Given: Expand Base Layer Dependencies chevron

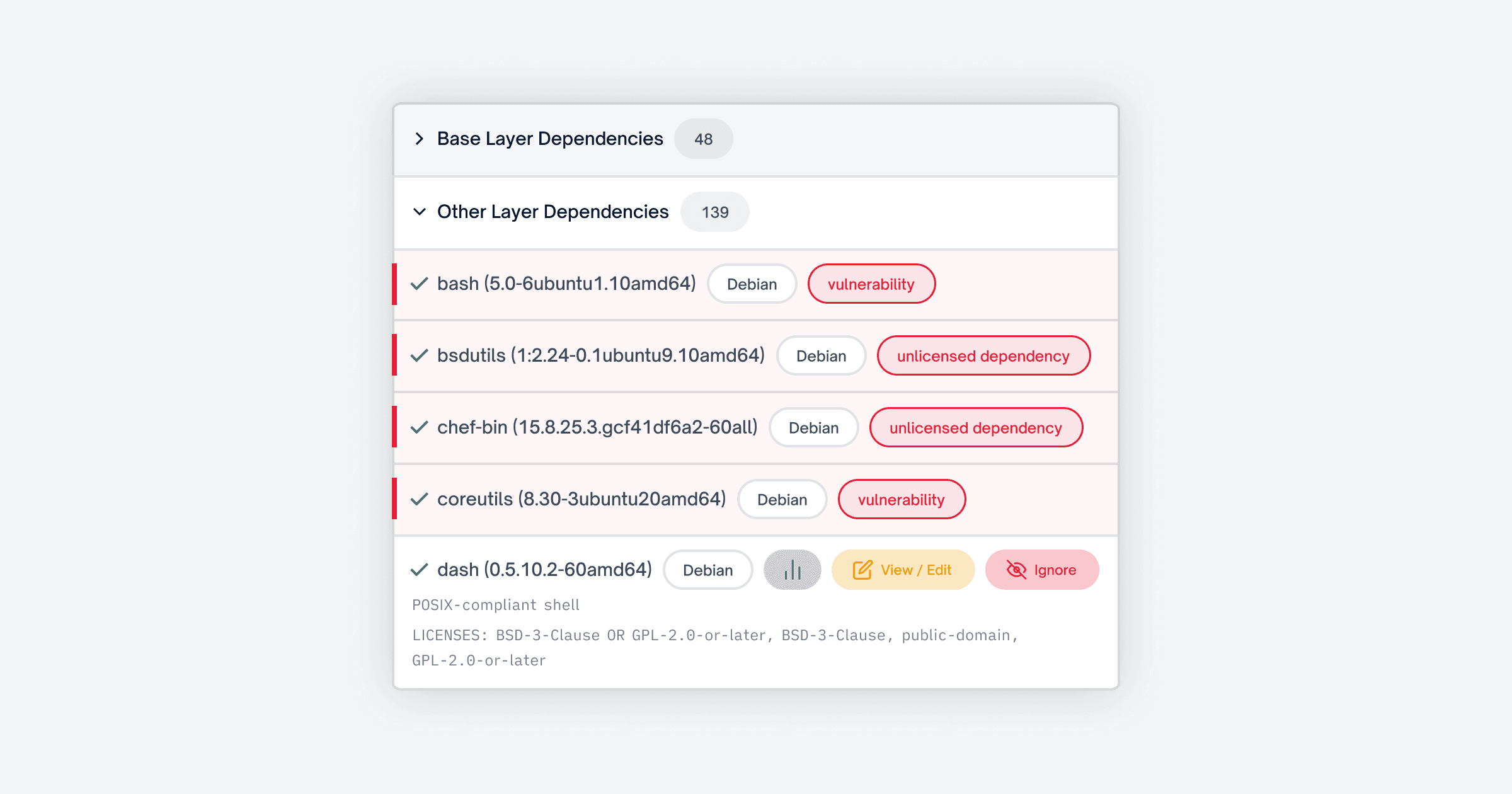Looking at the screenshot, I should pos(420,139).
